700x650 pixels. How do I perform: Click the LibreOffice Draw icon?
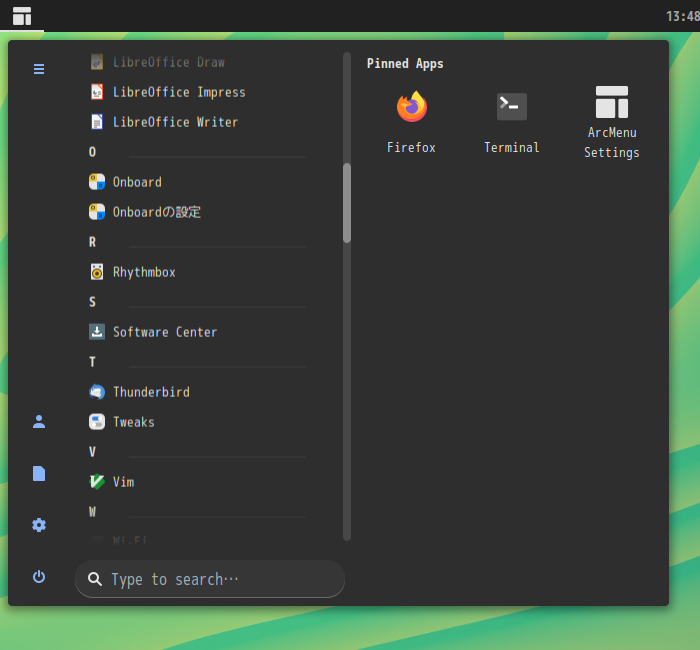coord(97,62)
